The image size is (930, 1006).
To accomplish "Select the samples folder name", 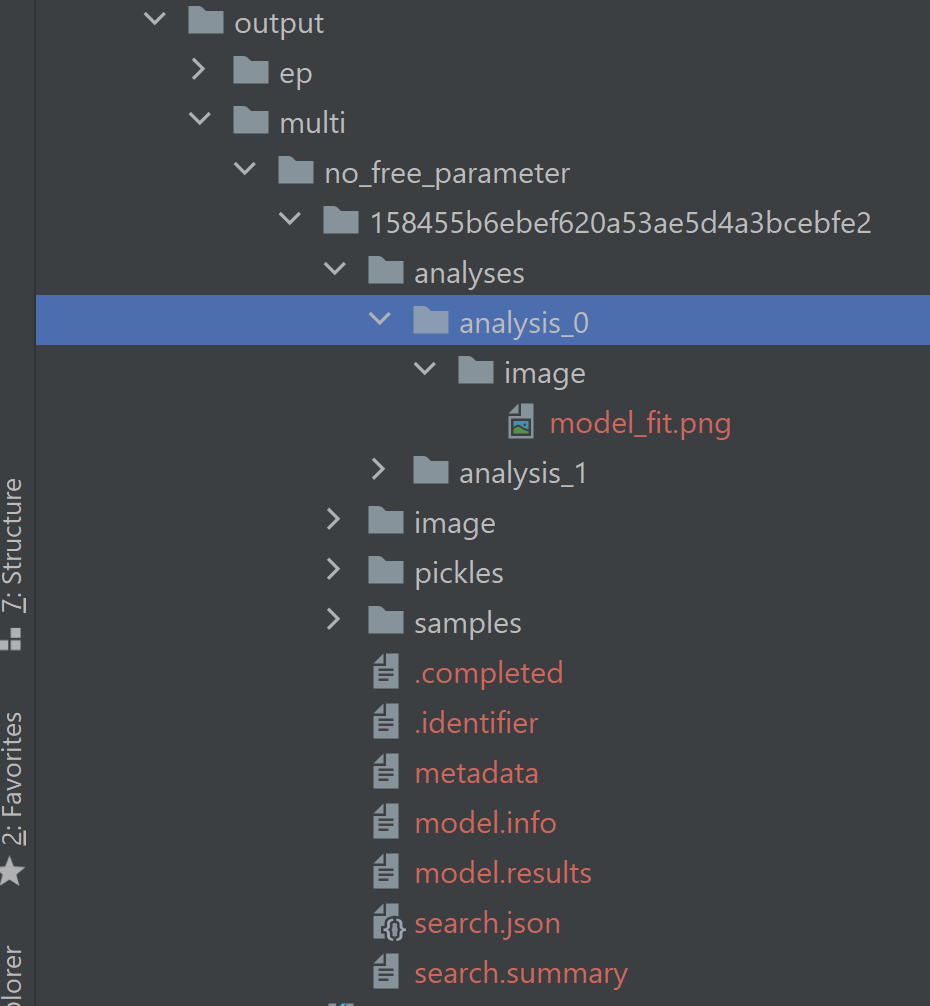I will click(x=468, y=624).
